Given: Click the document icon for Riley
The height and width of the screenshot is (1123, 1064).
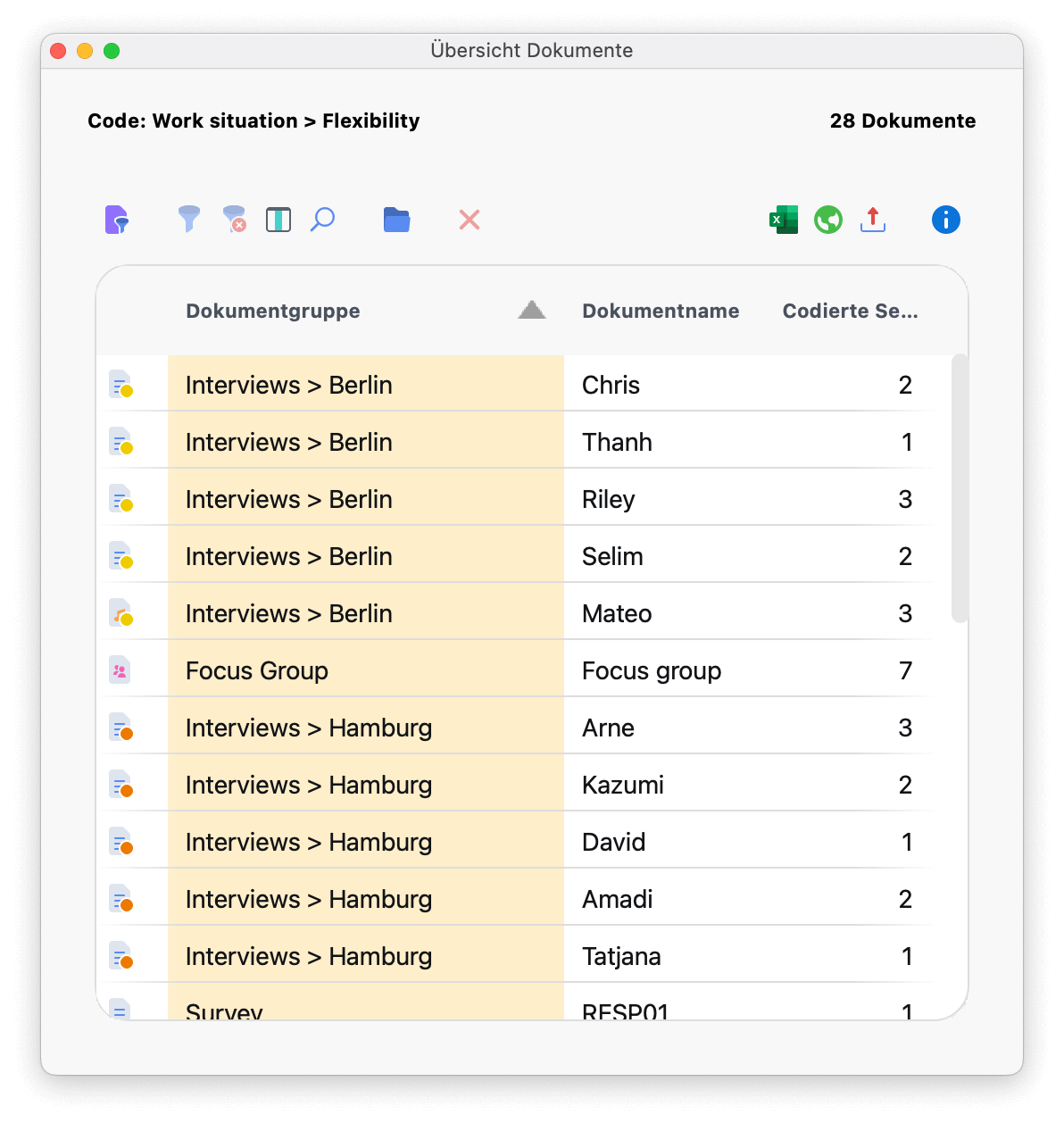Looking at the screenshot, I should click(121, 499).
